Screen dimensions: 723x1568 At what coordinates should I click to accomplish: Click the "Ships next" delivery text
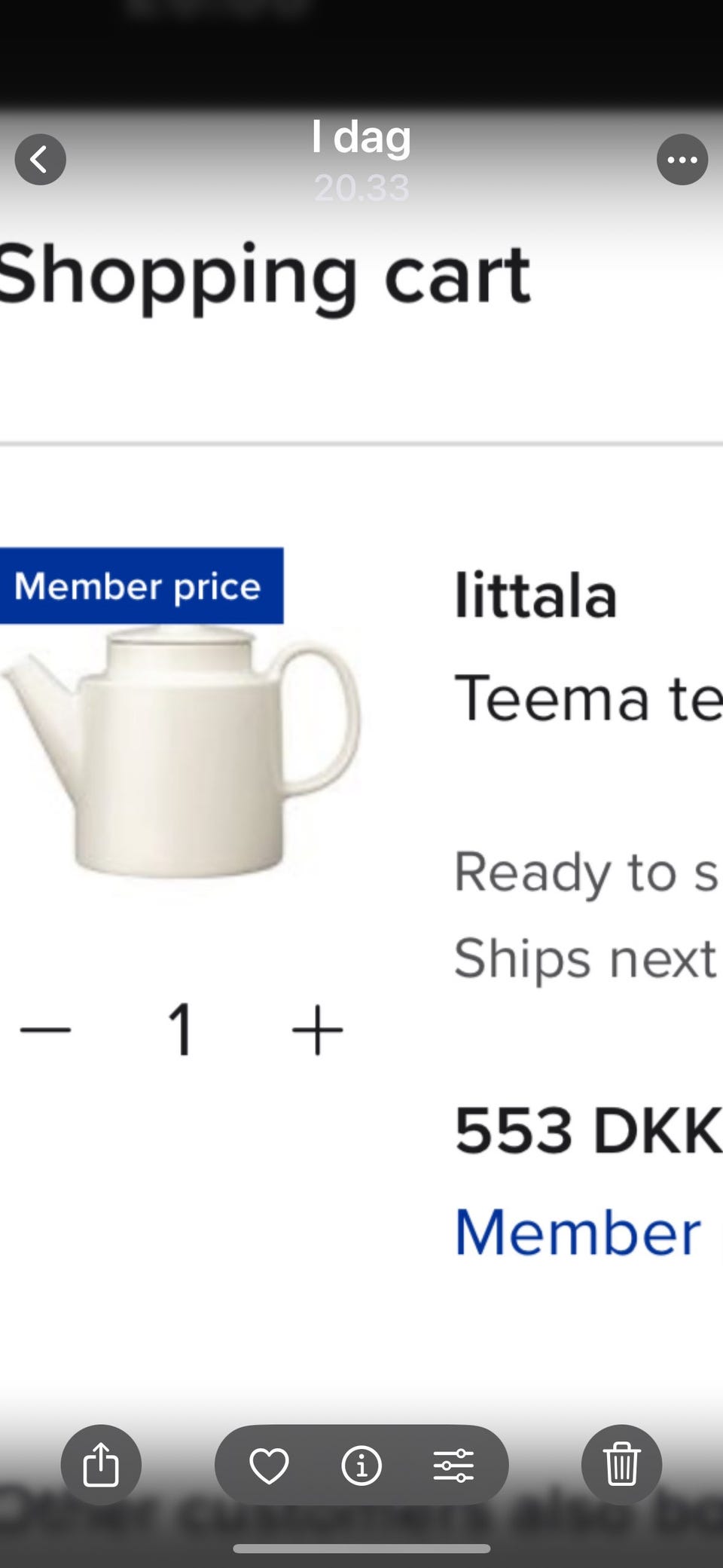tap(585, 958)
